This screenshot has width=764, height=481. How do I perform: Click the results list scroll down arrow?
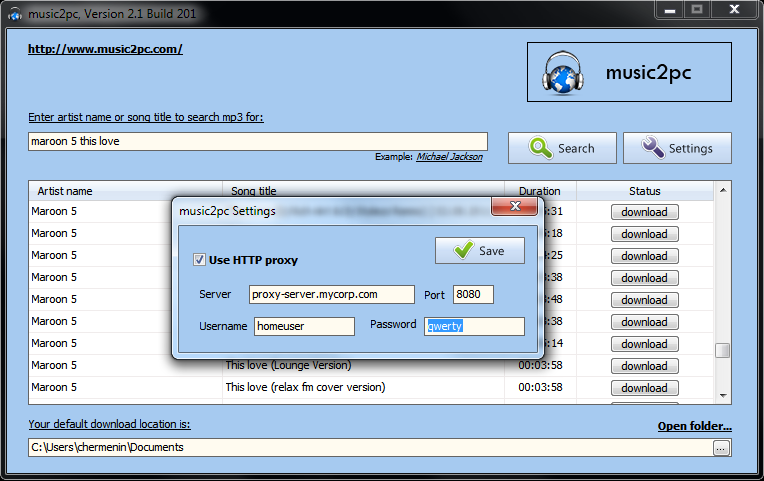coord(723,396)
